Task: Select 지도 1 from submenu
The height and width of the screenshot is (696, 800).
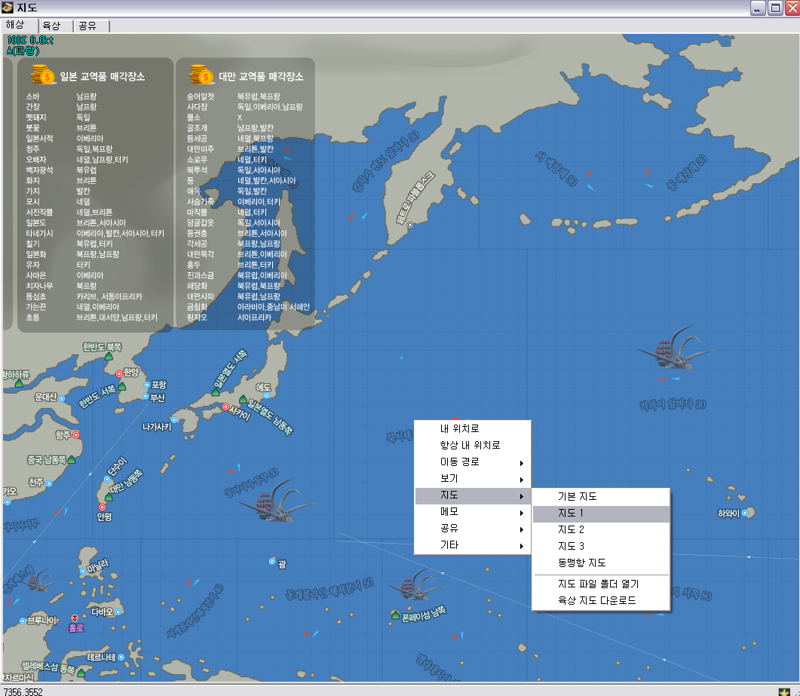Action: tap(601, 513)
